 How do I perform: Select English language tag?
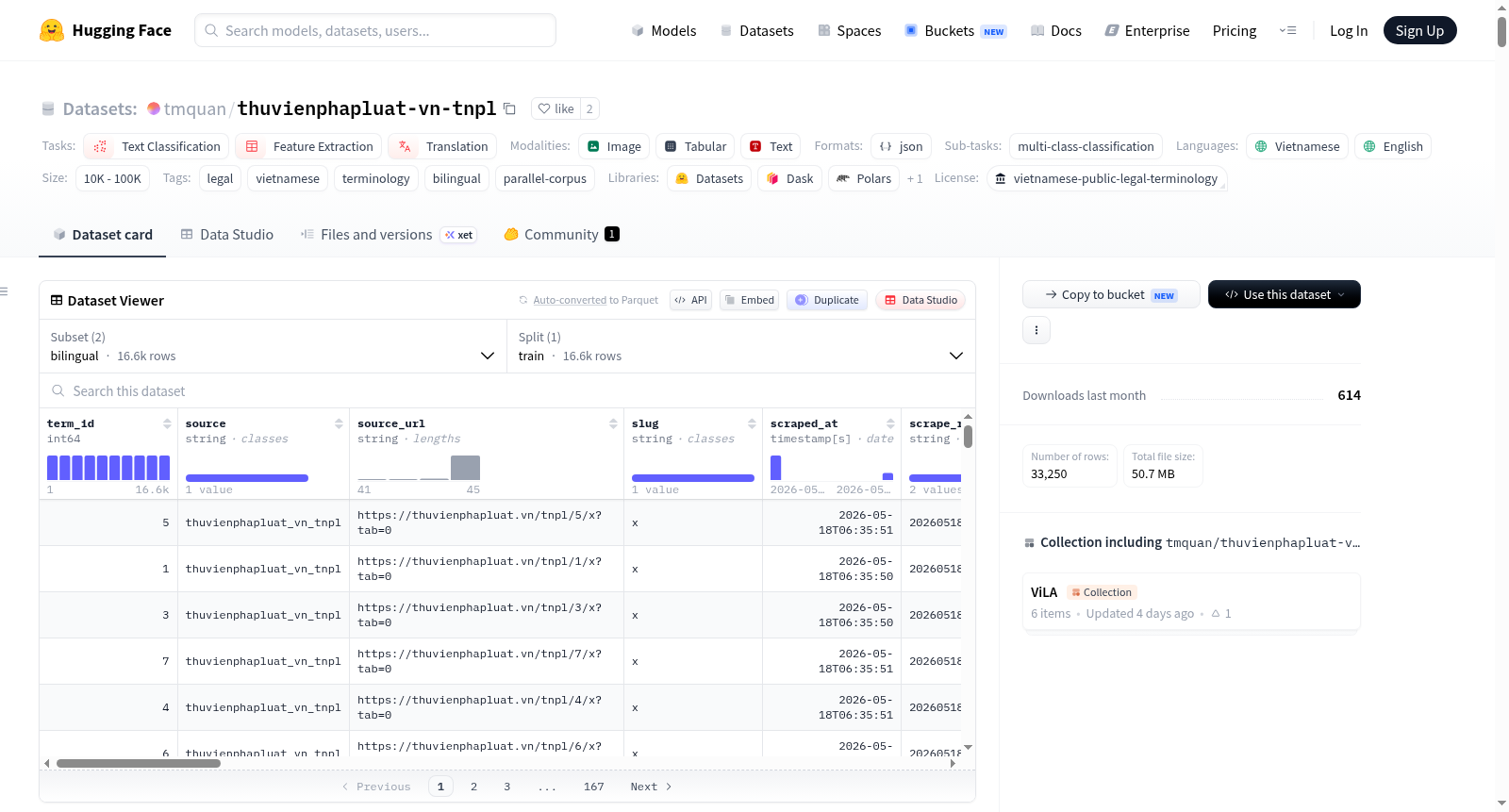(x=1393, y=146)
